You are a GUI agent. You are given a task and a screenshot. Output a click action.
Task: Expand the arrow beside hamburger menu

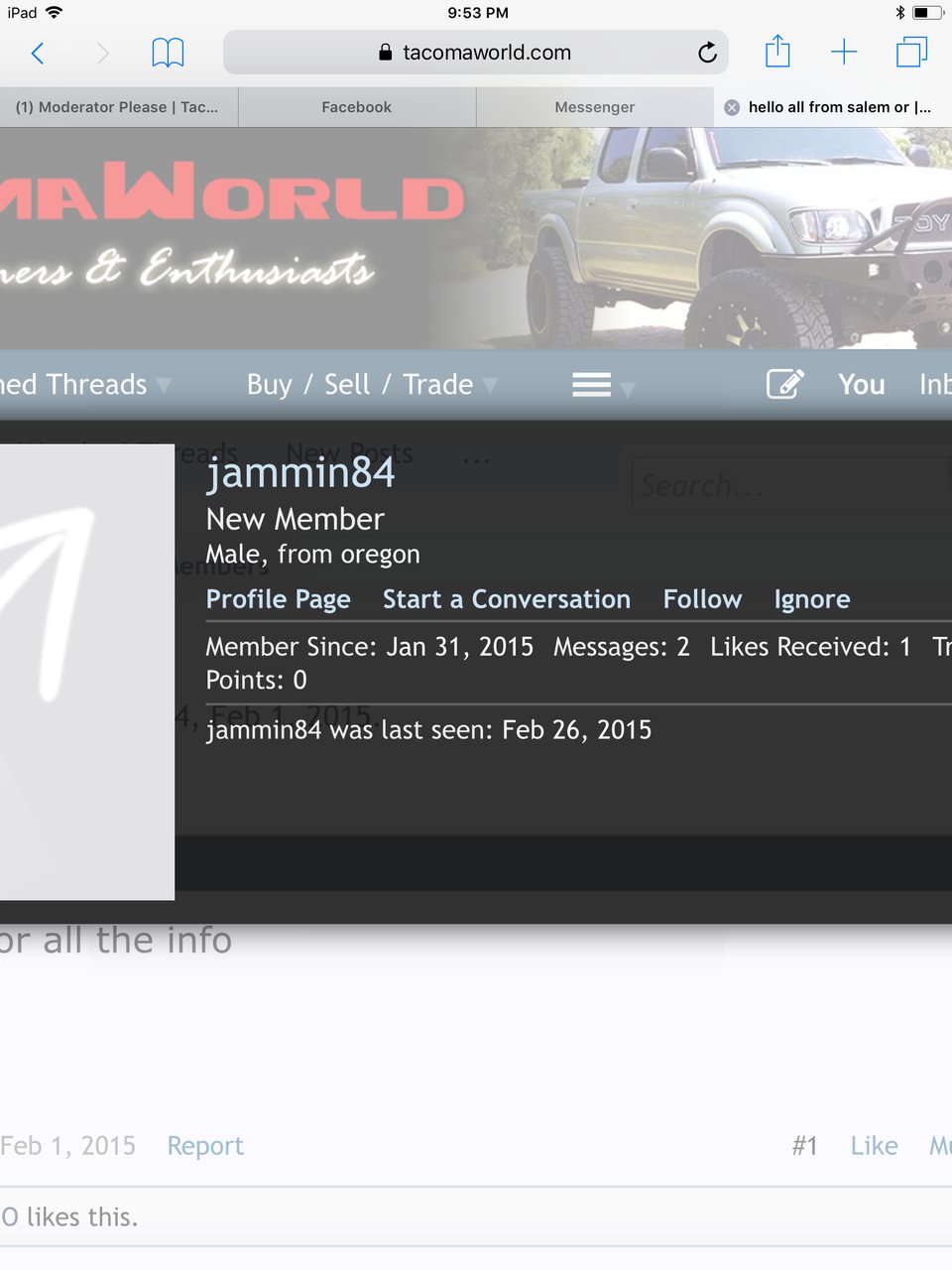pyautogui.click(x=627, y=389)
